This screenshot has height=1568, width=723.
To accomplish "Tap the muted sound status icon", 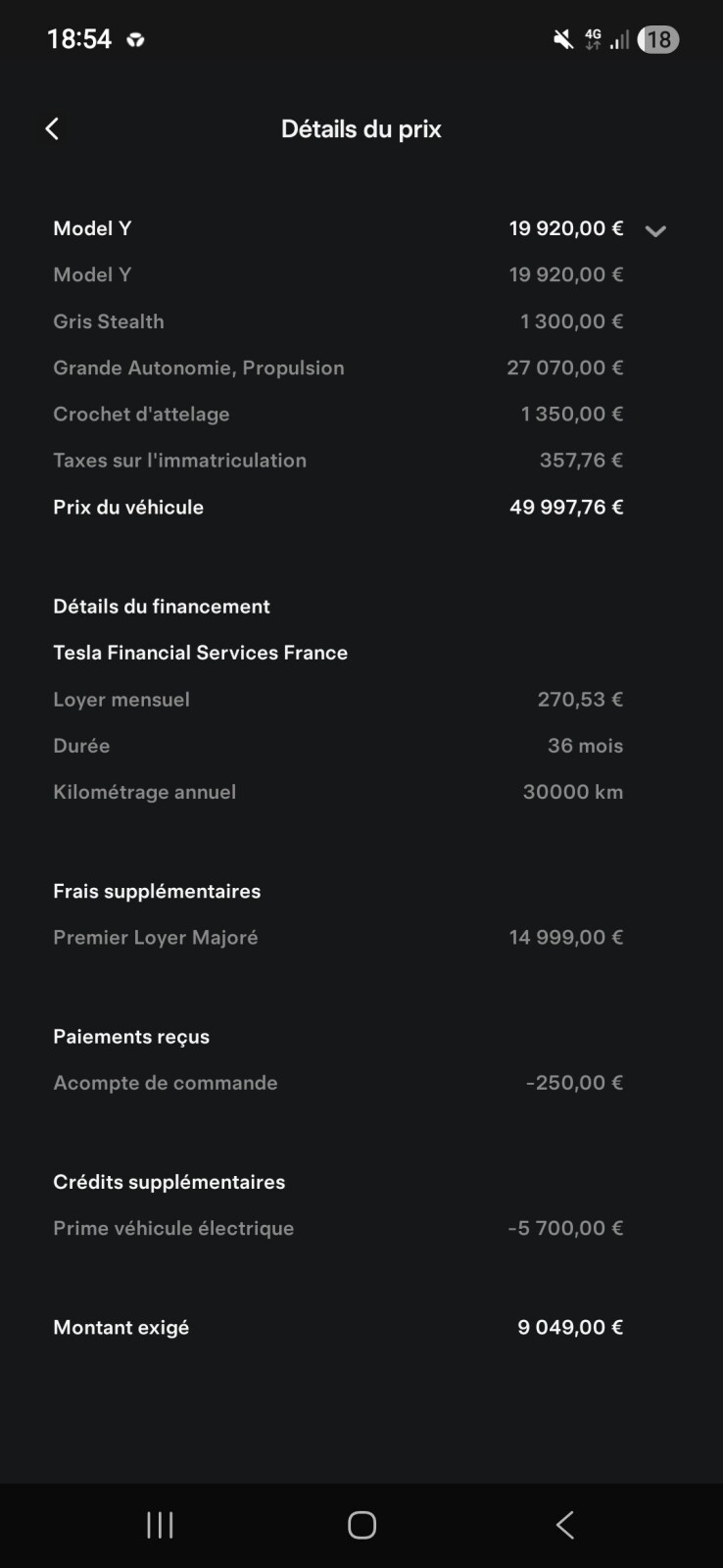I will (563, 39).
